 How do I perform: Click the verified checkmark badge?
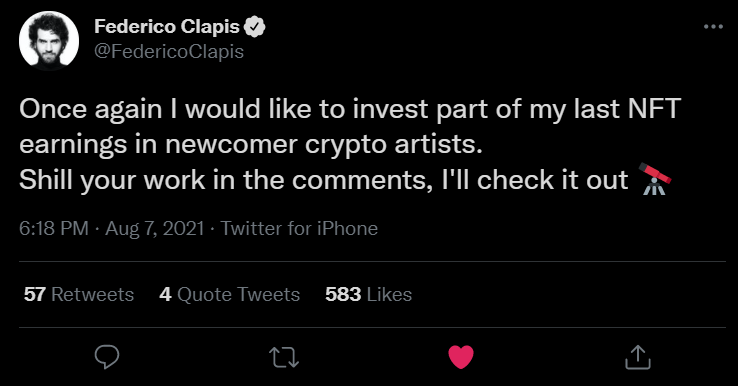pyautogui.click(x=255, y=27)
